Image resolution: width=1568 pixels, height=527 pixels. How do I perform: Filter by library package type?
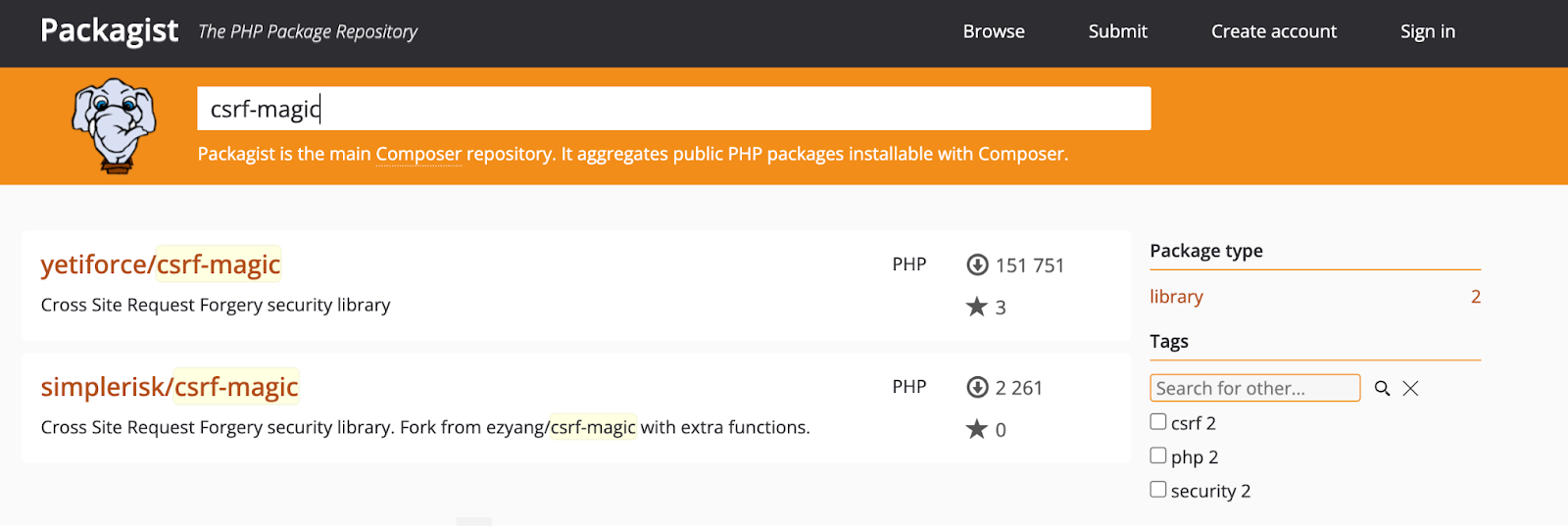[1176, 297]
